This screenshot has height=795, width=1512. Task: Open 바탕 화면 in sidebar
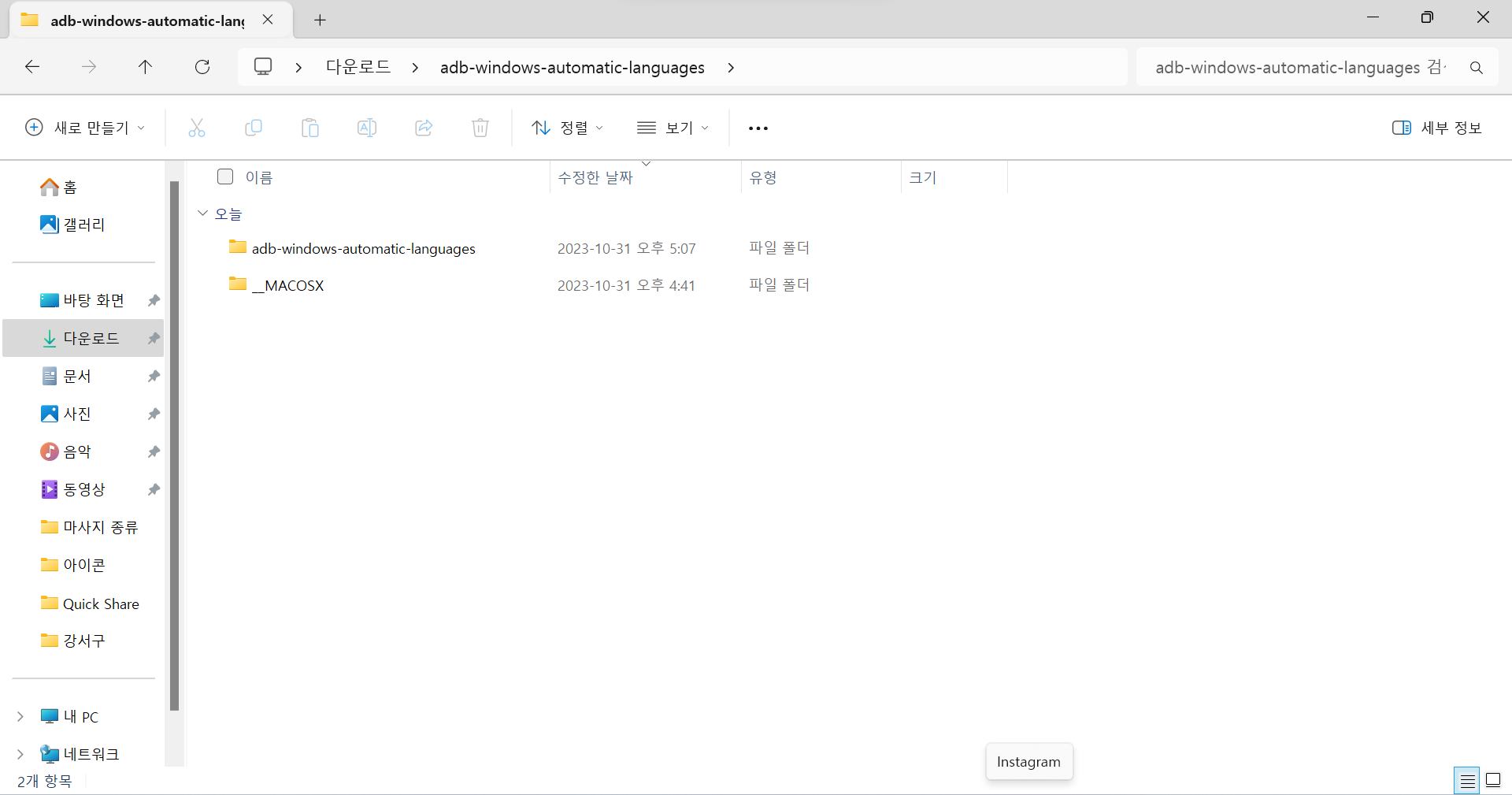point(83,300)
